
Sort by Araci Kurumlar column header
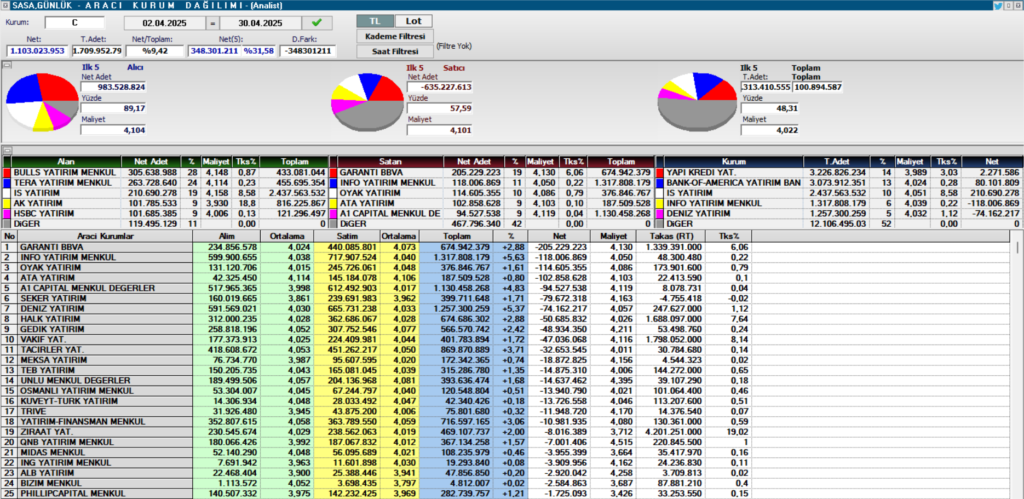[105, 236]
